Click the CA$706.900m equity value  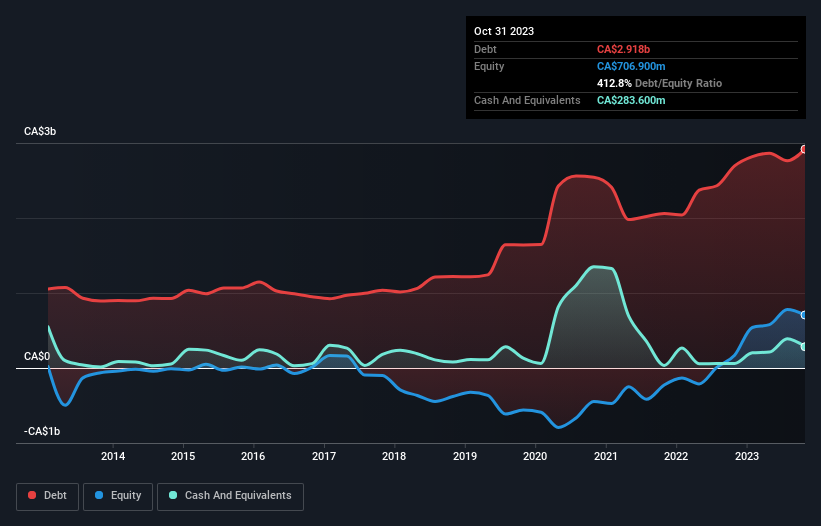[631, 66]
